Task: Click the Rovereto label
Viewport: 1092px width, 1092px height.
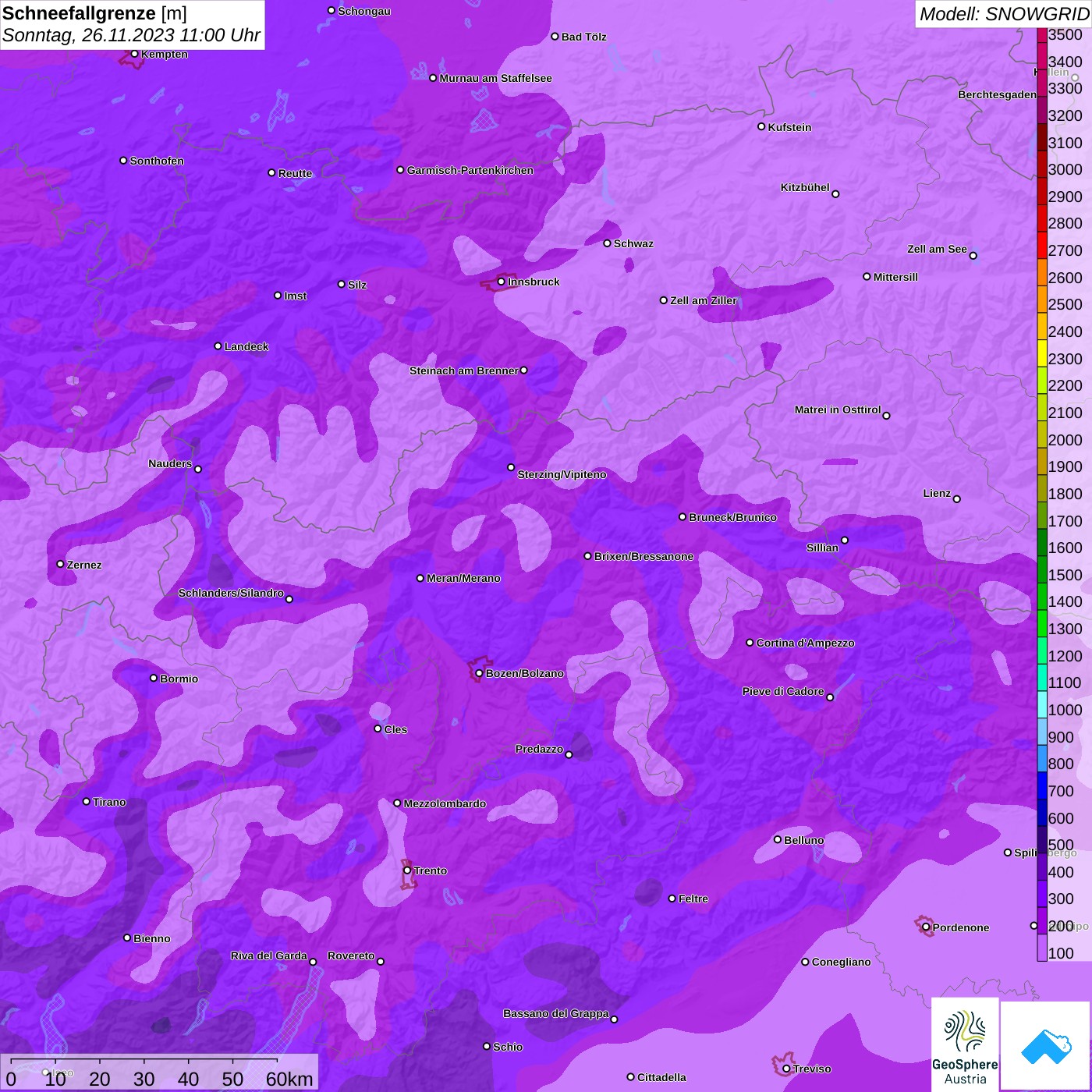Action: click(351, 955)
